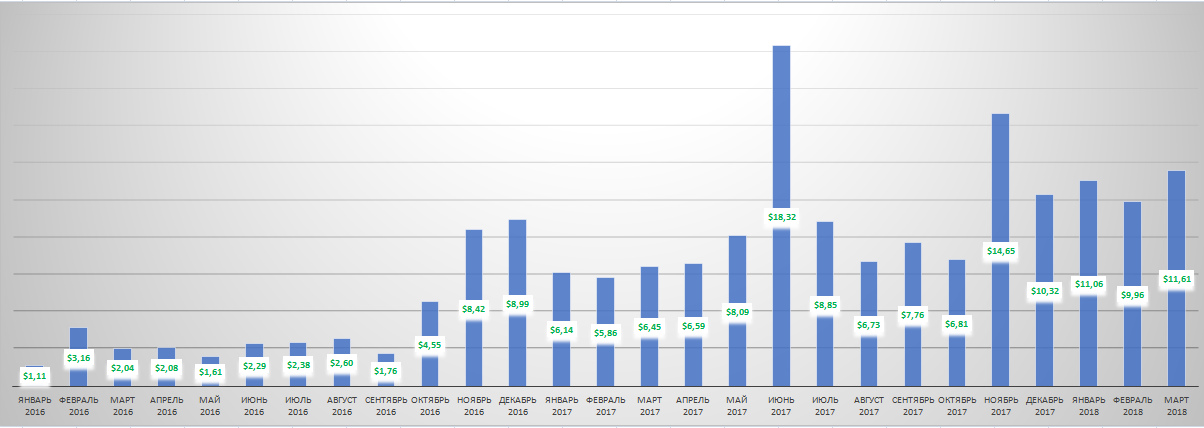Click the $3,16 data label
Image resolution: width=1204 pixels, height=428 pixels.
point(79,357)
